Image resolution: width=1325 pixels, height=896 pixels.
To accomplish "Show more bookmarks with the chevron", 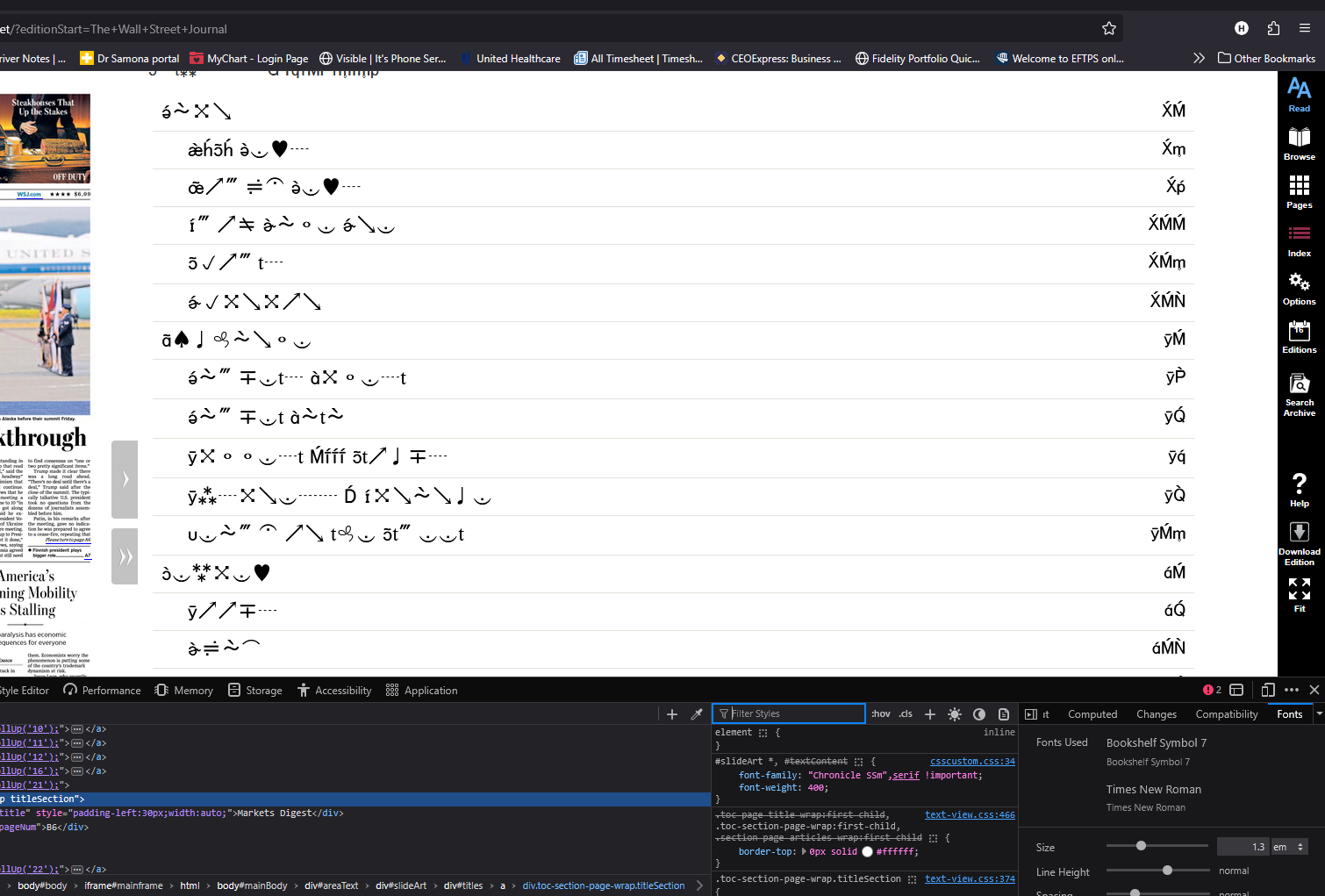I will 1199,58.
